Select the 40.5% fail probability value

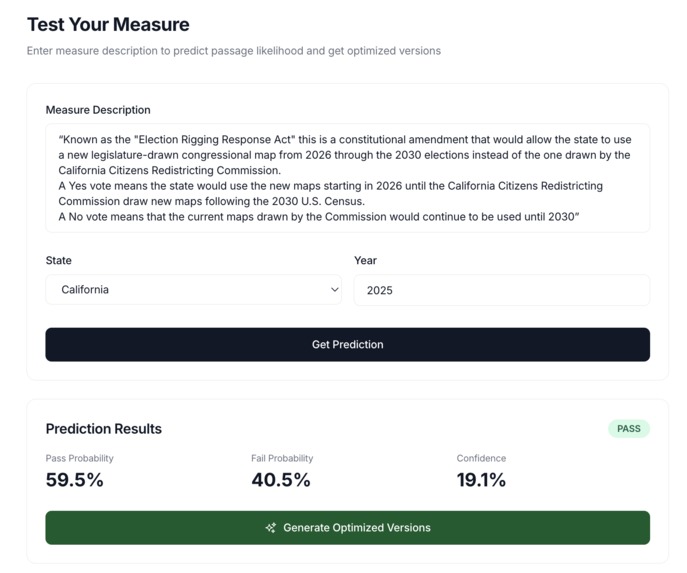[x=281, y=480]
